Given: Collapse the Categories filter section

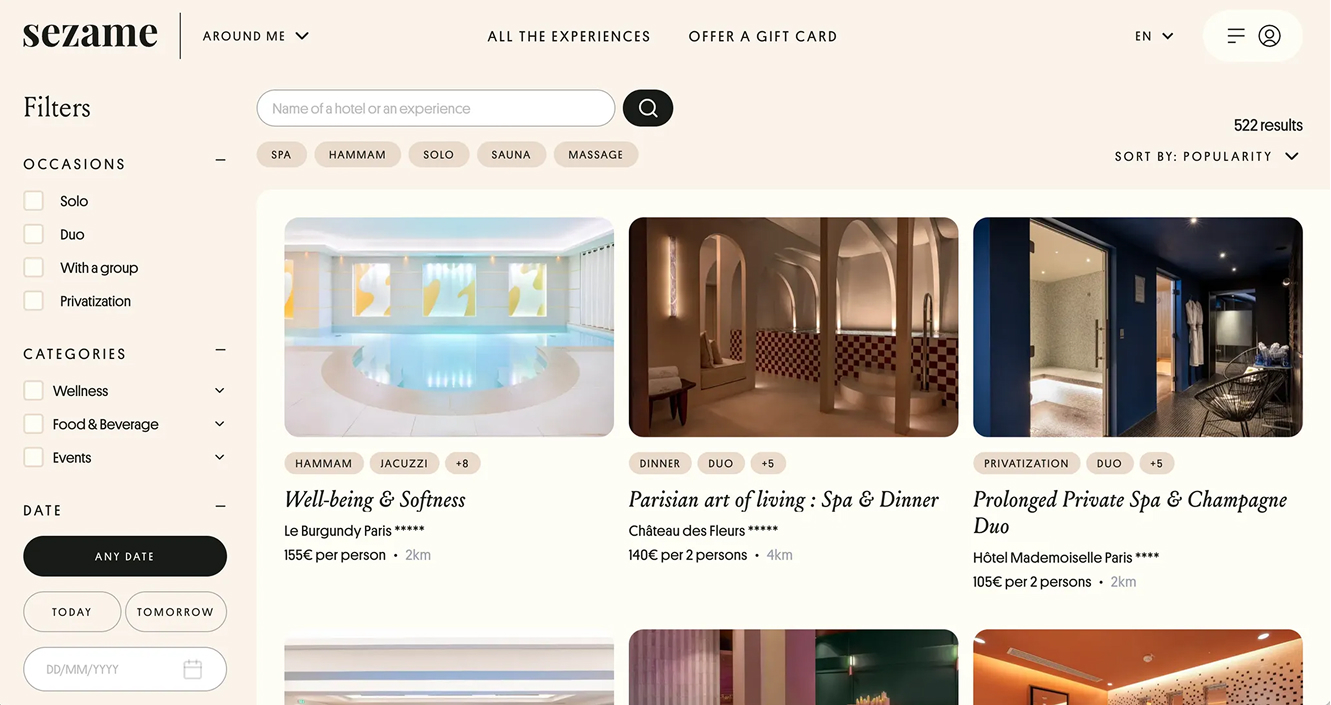Looking at the screenshot, I should click(x=220, y=350).
